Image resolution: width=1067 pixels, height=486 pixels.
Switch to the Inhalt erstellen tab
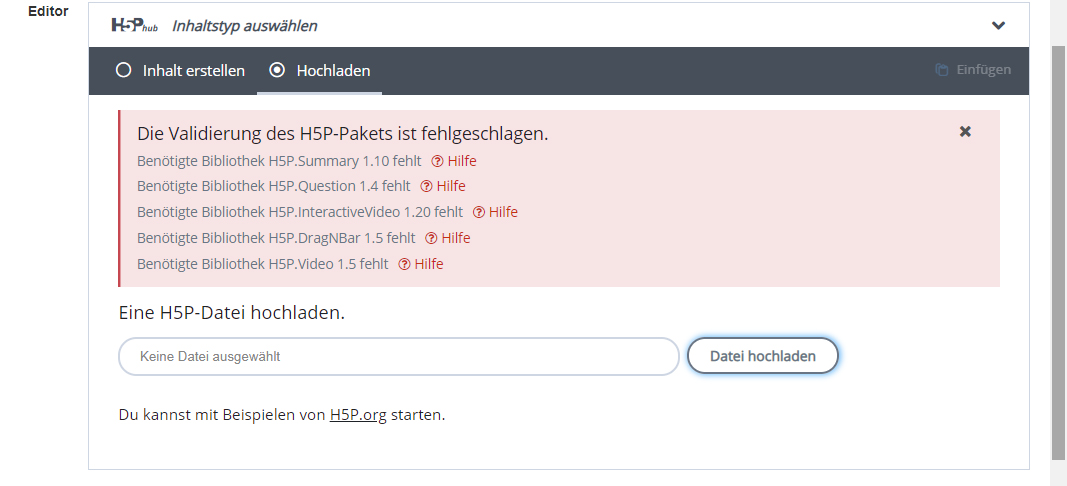(x=180, y=71)
